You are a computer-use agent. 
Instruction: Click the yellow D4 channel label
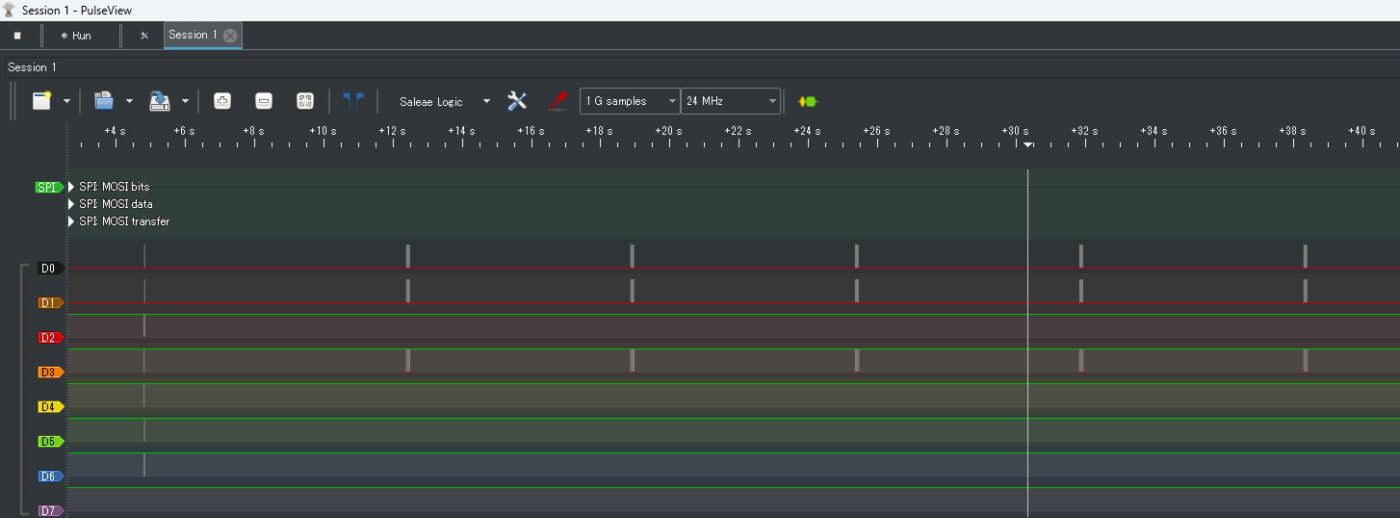point(51,407)
